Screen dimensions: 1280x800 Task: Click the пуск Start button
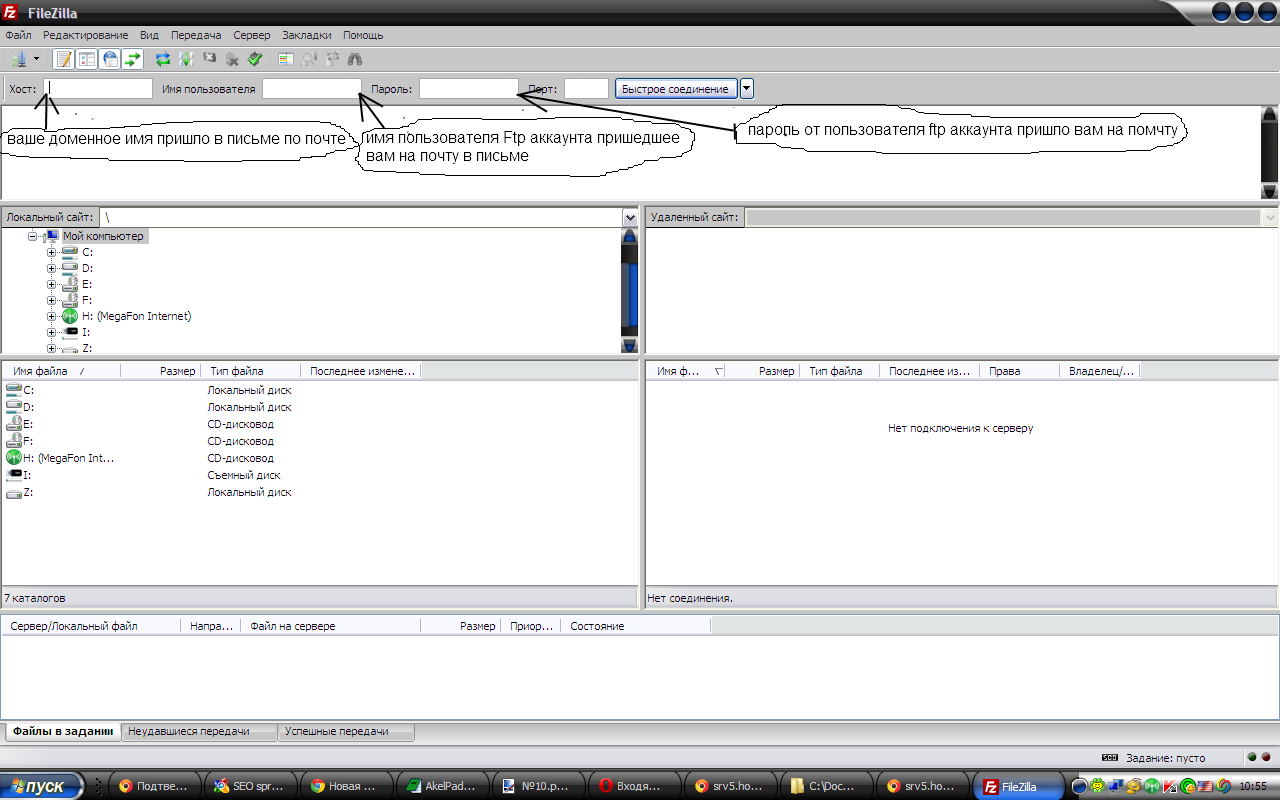[x=41, y=786]
